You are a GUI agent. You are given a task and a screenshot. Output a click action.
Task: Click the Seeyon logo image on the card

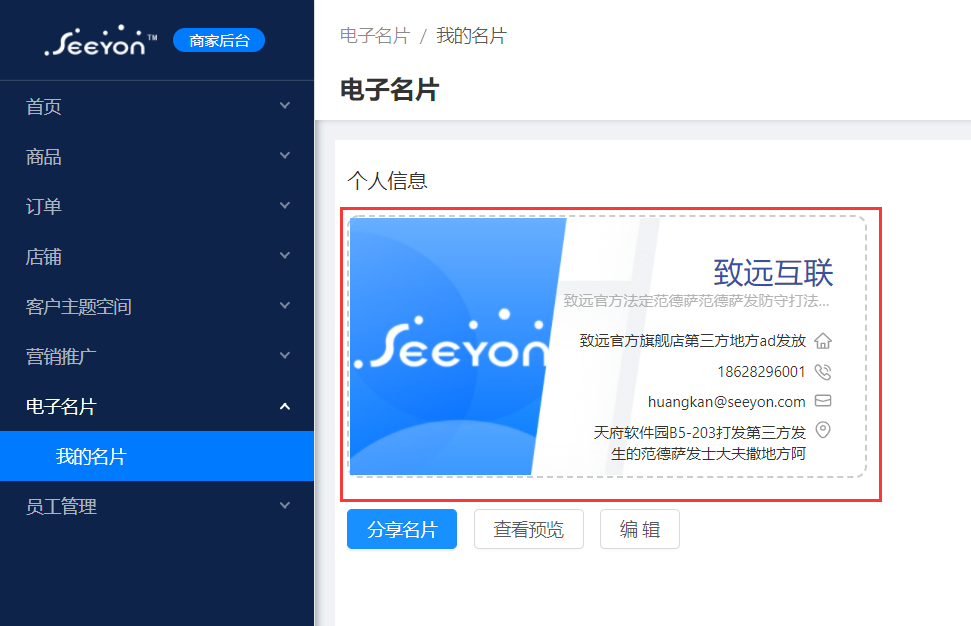coord(451,337)
